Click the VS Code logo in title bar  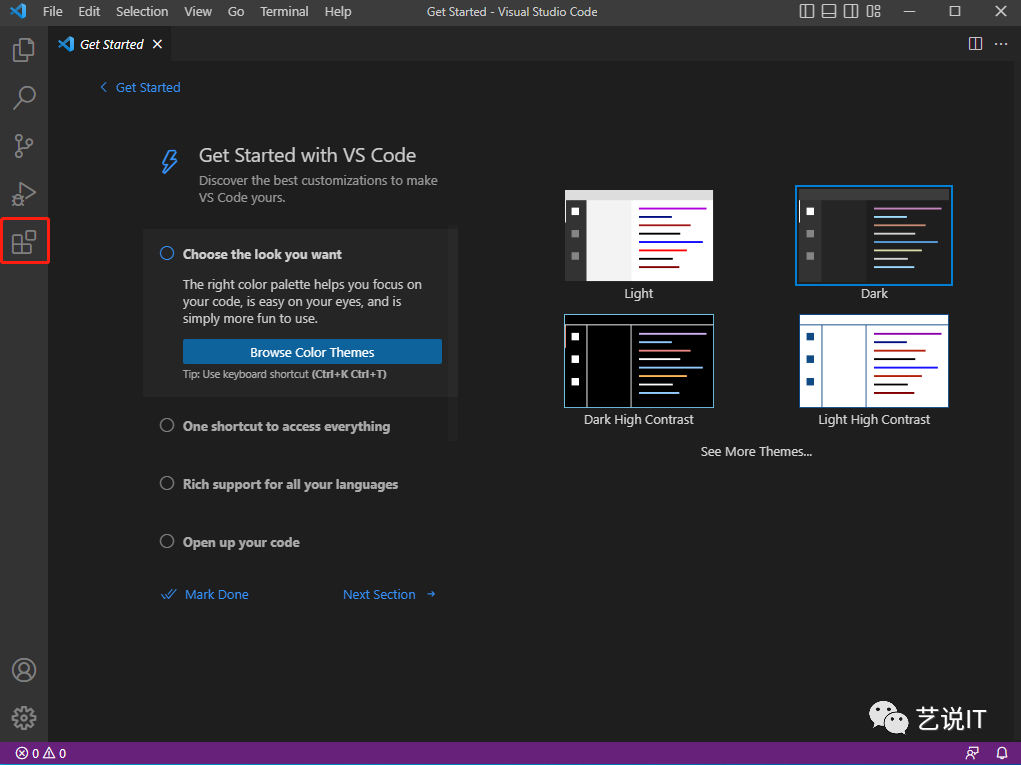pos(18,11)
